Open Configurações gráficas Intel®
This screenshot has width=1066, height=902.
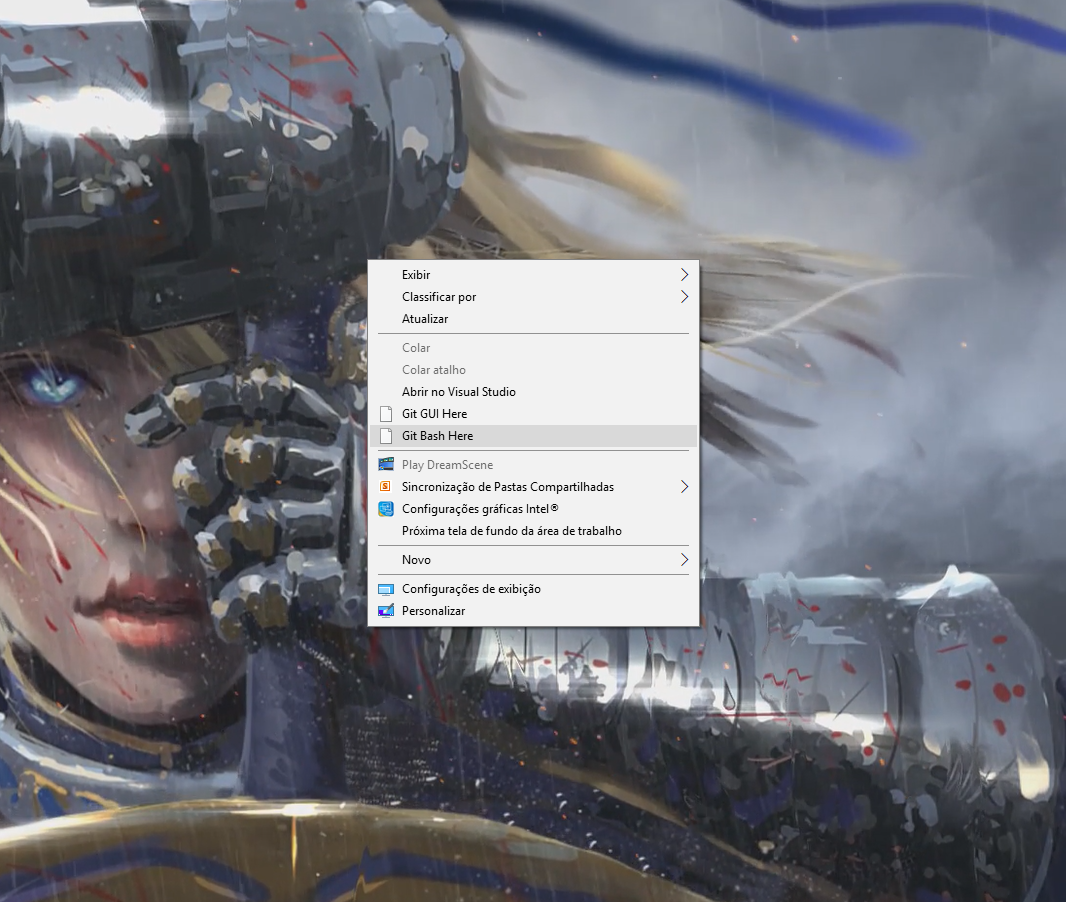pos(534,509)
